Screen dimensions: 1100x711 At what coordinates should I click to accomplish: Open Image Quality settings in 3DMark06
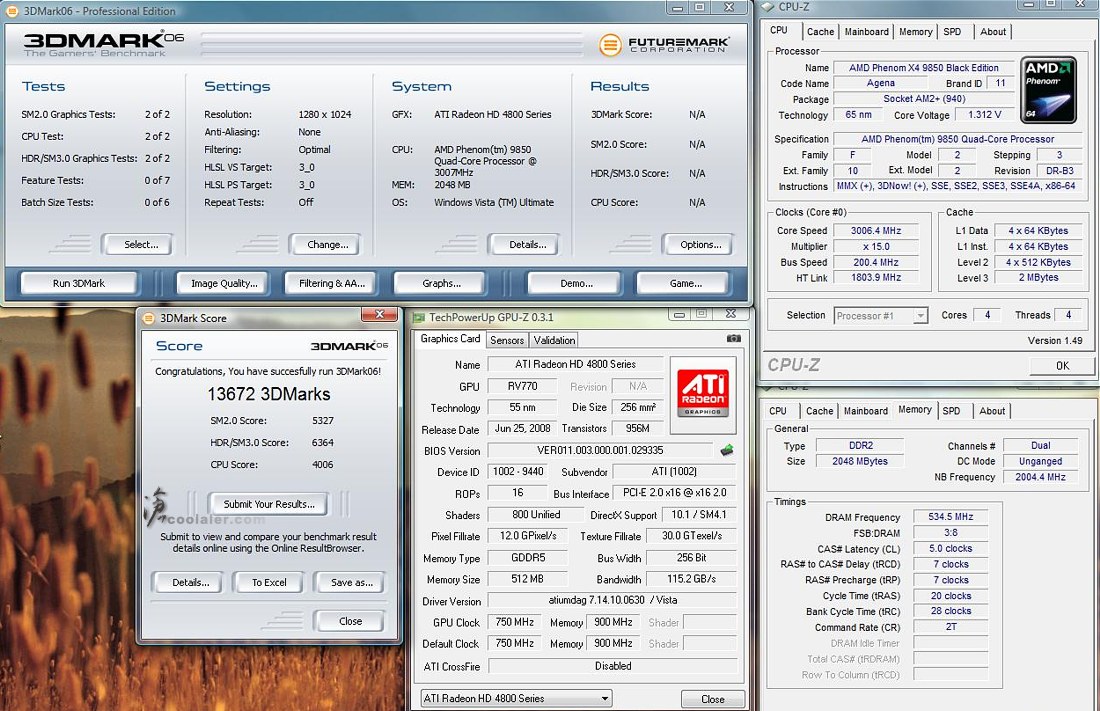[224, 284]
